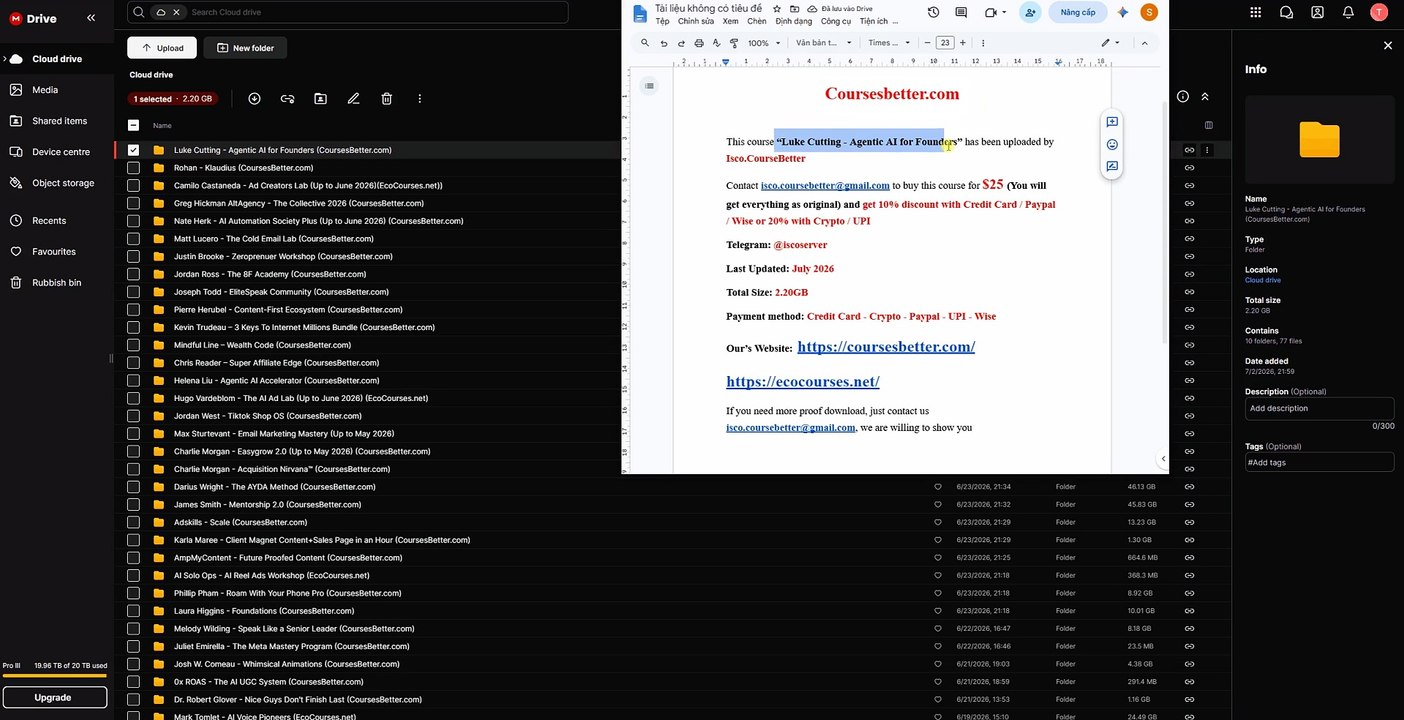Open version history in Google Docs
1404x720 pixels.
point(933,12)
